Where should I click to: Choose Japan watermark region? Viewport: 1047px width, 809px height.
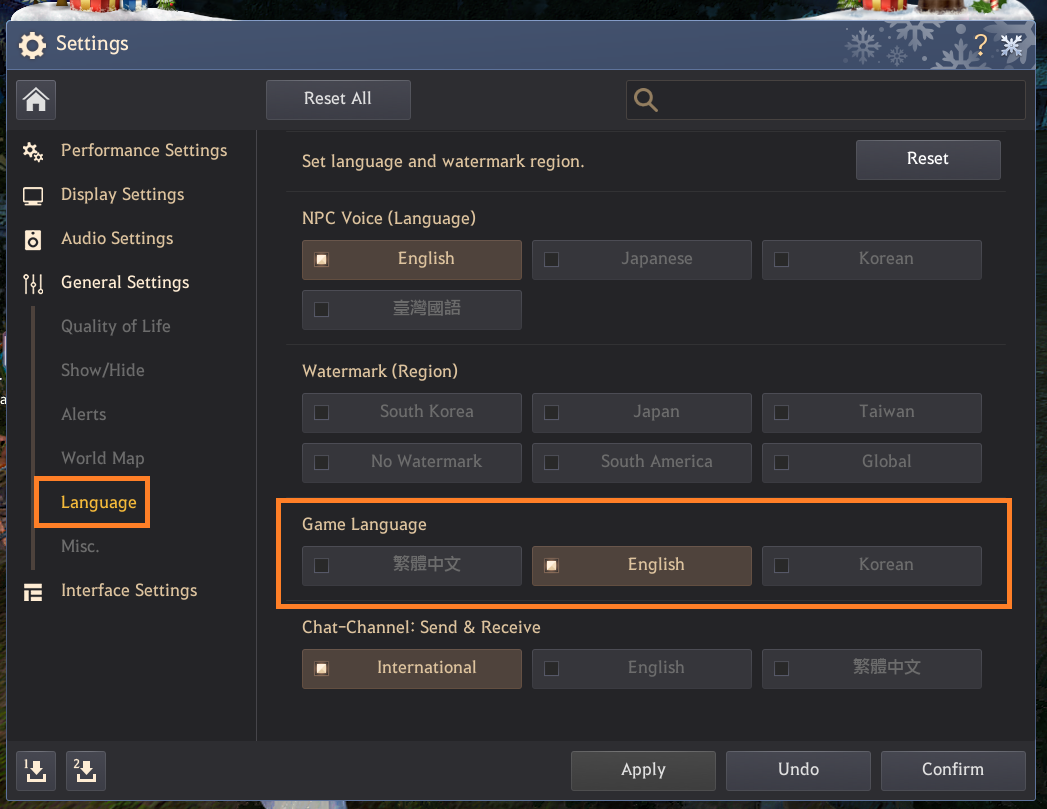pos(642,413)
